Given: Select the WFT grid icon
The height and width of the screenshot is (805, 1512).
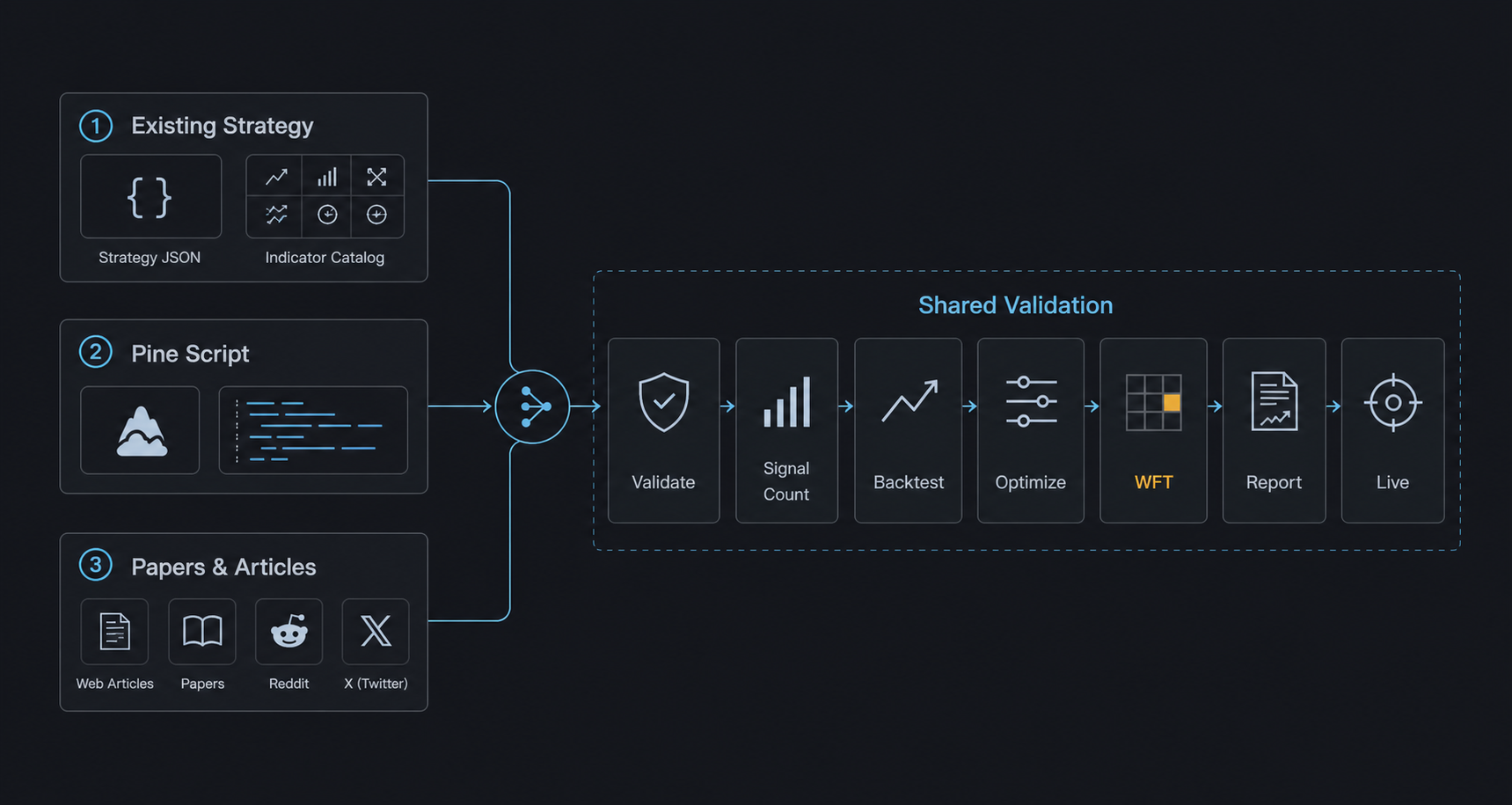Looking at the screenshot, I should tap(1153, 402).
